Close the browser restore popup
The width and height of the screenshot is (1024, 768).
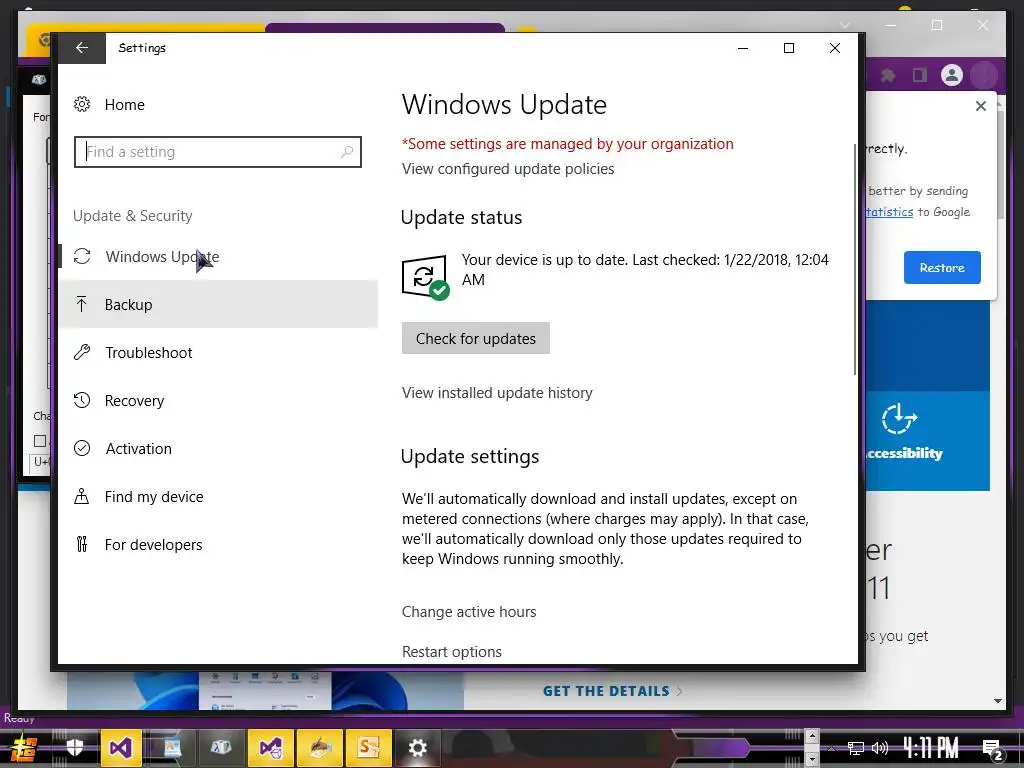point(980,106)
